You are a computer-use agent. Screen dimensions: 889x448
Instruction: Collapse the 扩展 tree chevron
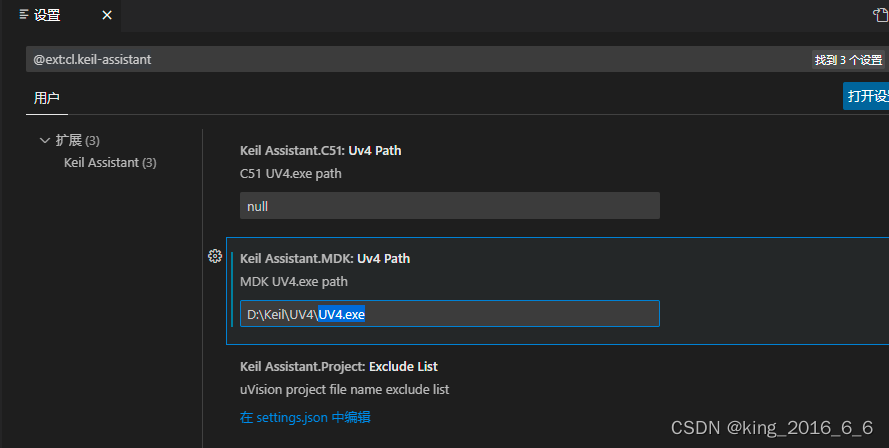click(x=44, y=140)
